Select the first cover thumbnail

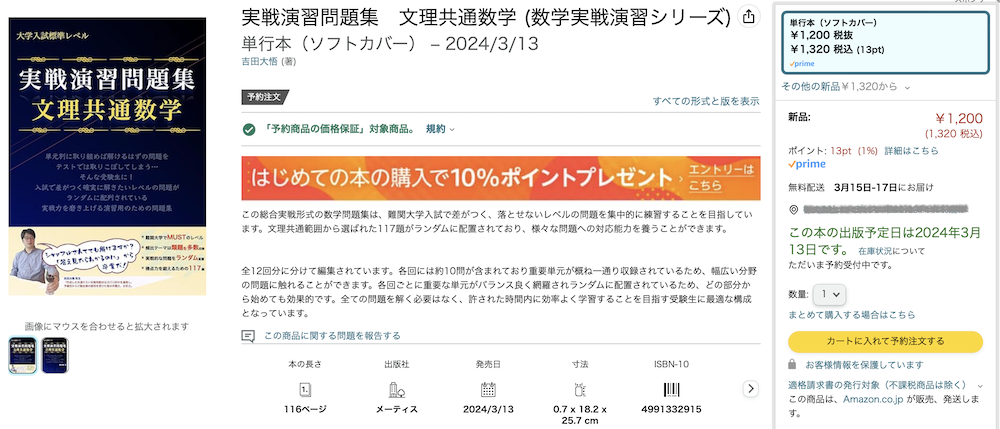[22, 355]
